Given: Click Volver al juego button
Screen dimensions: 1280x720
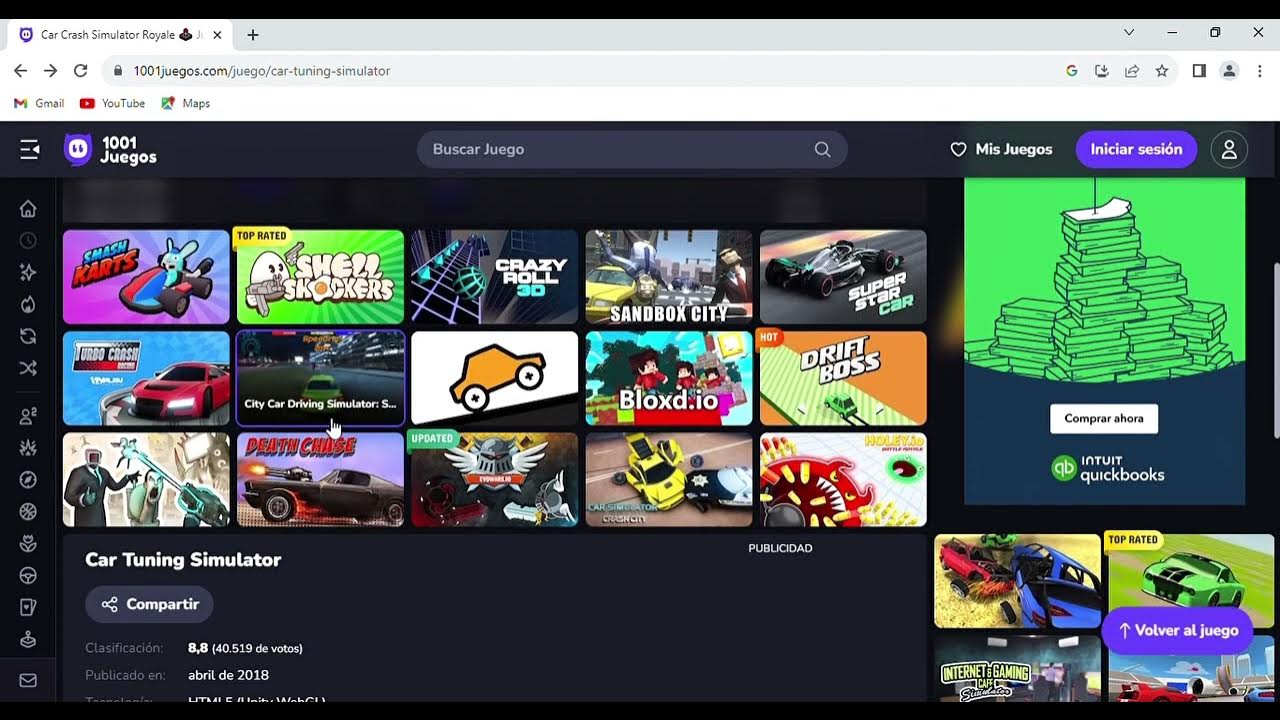Looking at the screenshot, I should [1177, 630].
